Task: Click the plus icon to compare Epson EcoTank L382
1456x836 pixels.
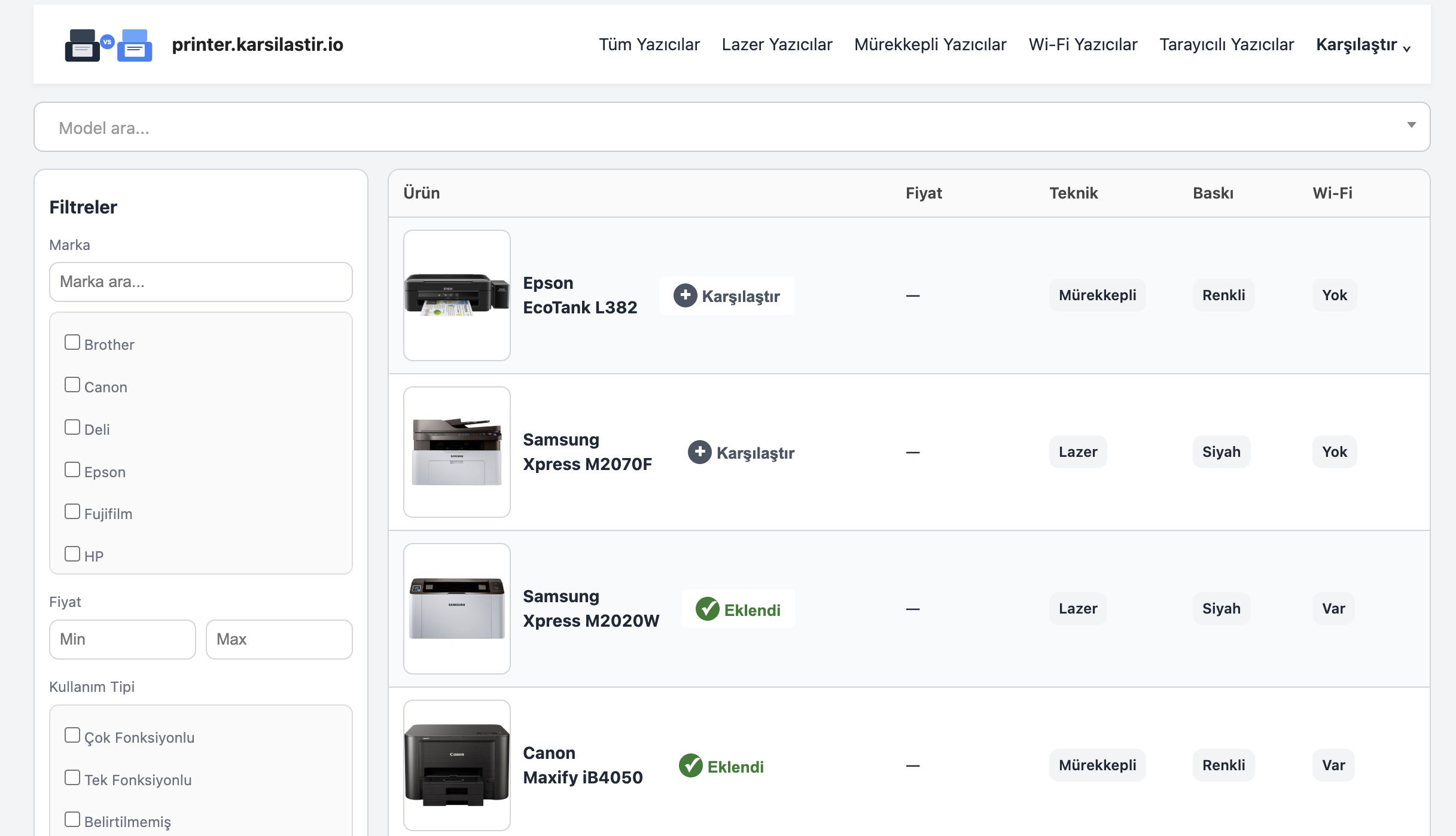Action: (685, 295)
